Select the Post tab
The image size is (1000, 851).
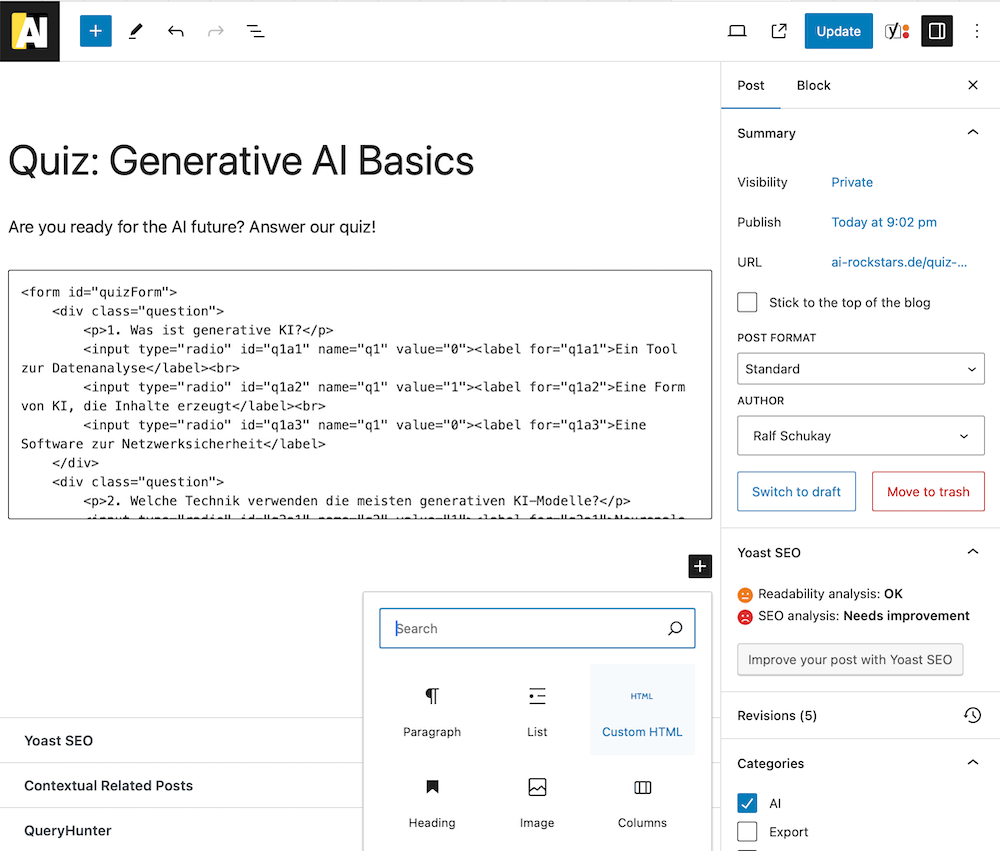[751, 86]
